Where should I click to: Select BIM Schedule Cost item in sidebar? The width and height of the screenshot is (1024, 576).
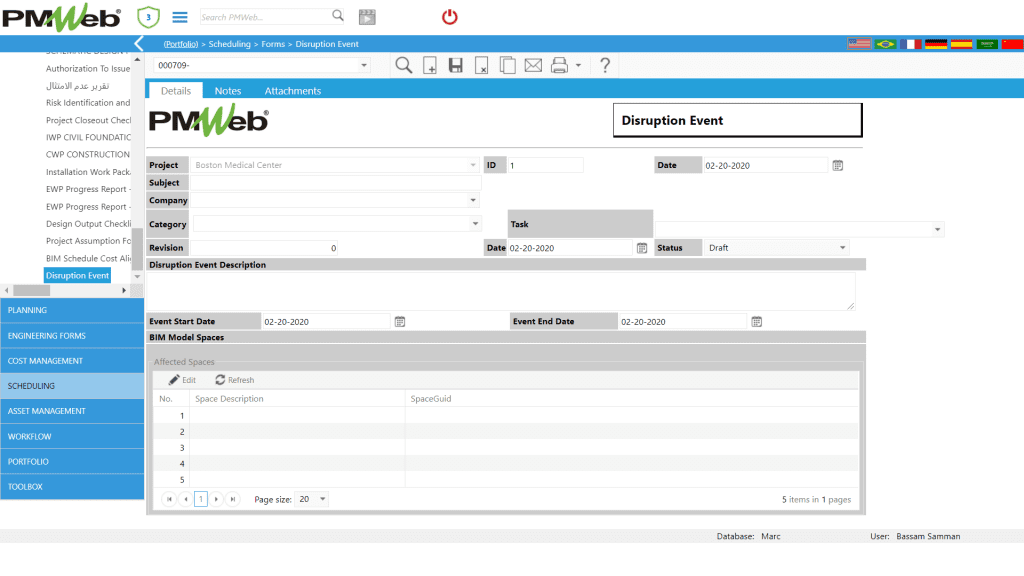[88, 259]
